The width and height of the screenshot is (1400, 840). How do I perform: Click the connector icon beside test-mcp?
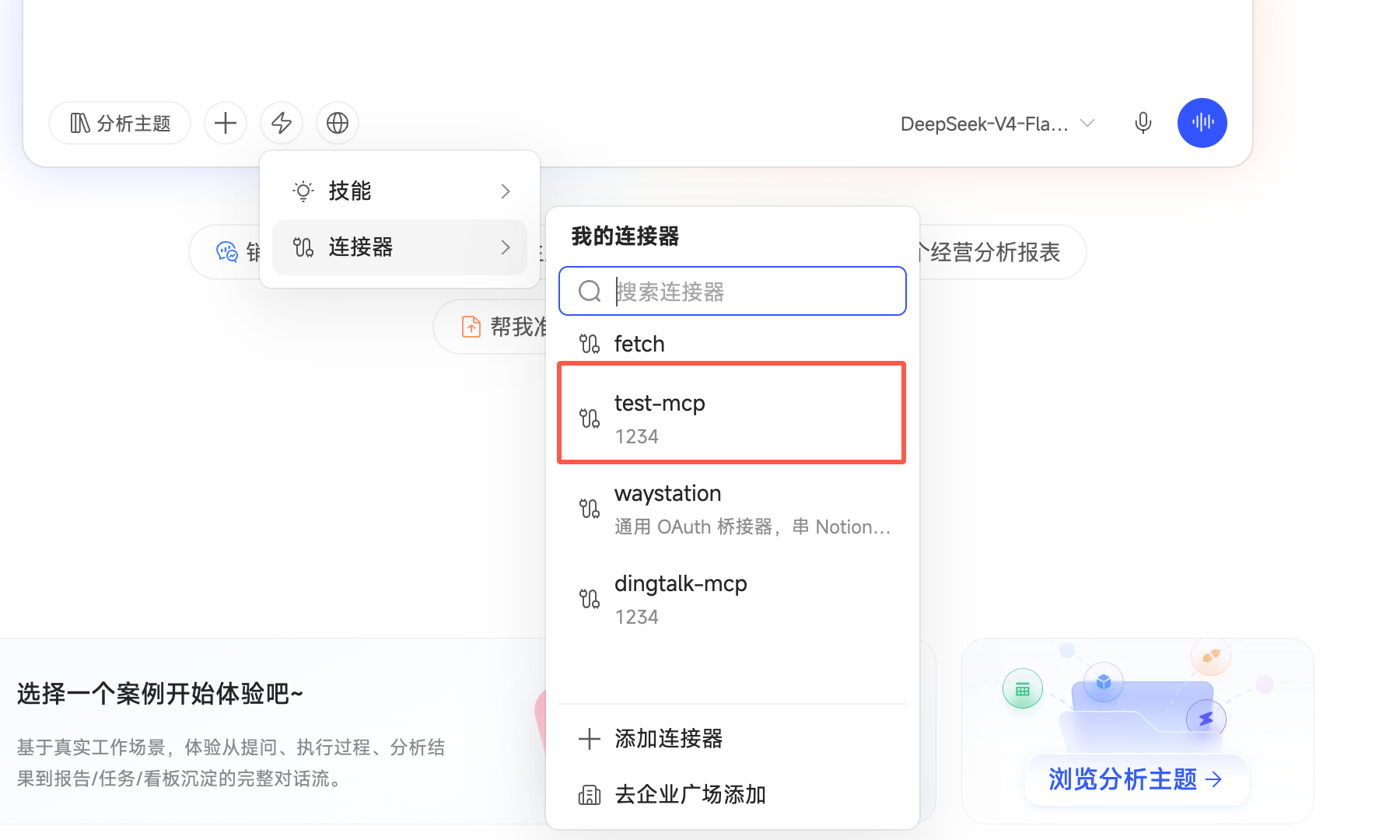click(x=590, y=418)
